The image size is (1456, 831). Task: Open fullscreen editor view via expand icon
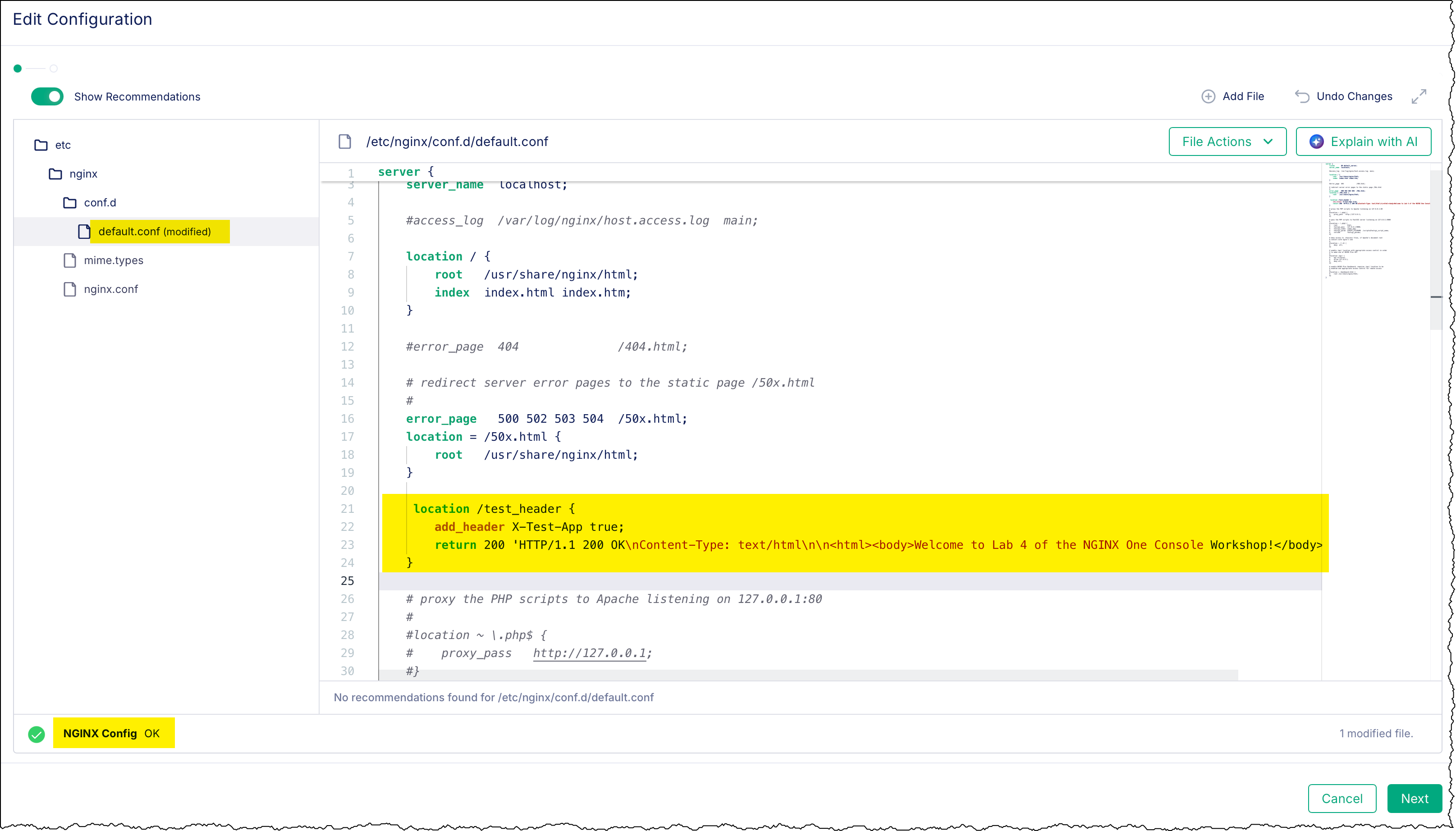1420,96
